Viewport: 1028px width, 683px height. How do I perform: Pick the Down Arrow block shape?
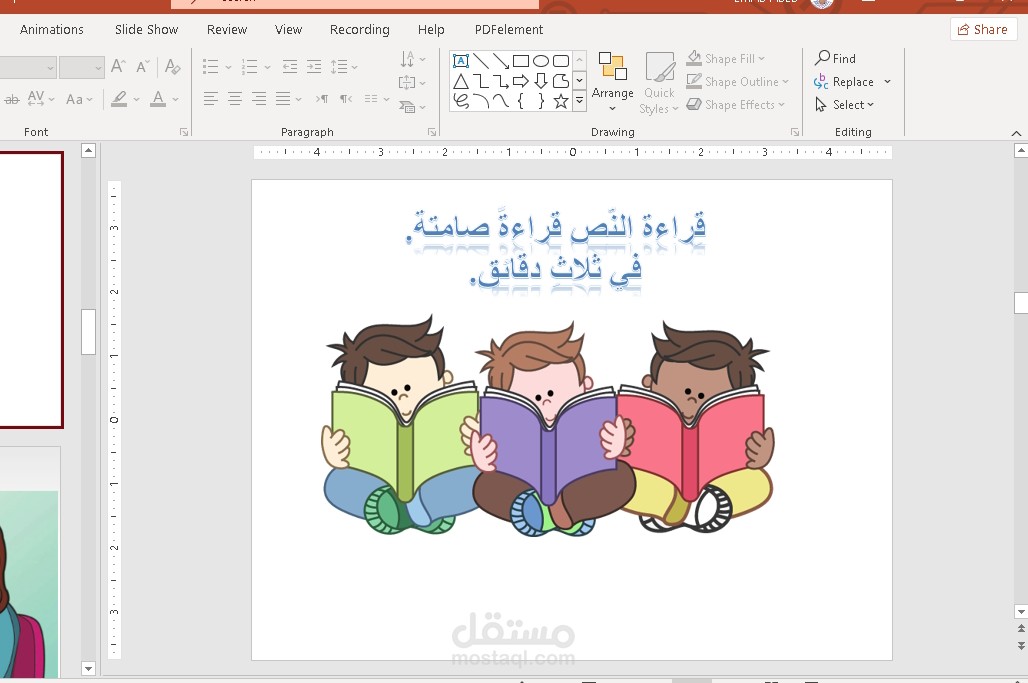541,81
